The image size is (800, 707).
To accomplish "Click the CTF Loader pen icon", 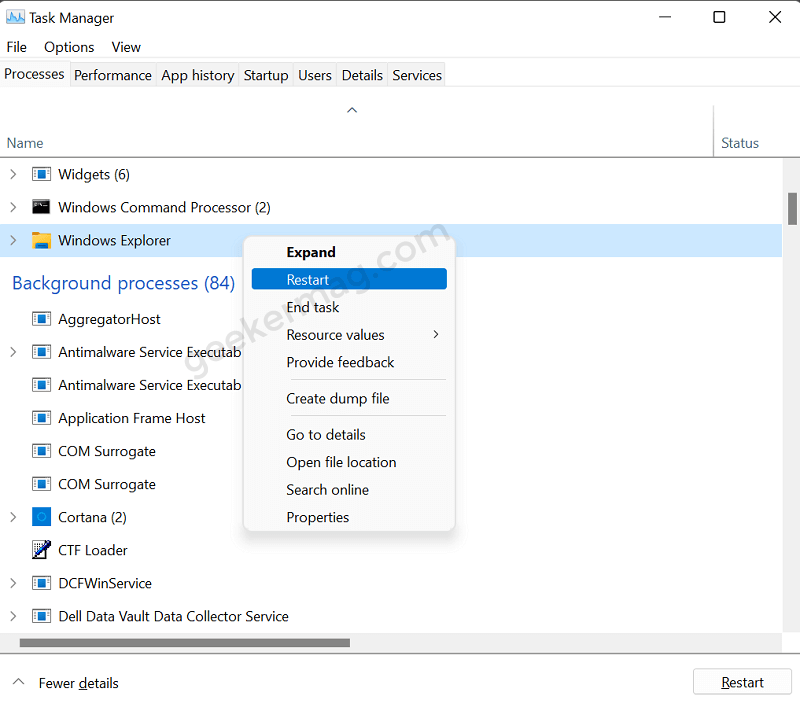I will 41,550.
